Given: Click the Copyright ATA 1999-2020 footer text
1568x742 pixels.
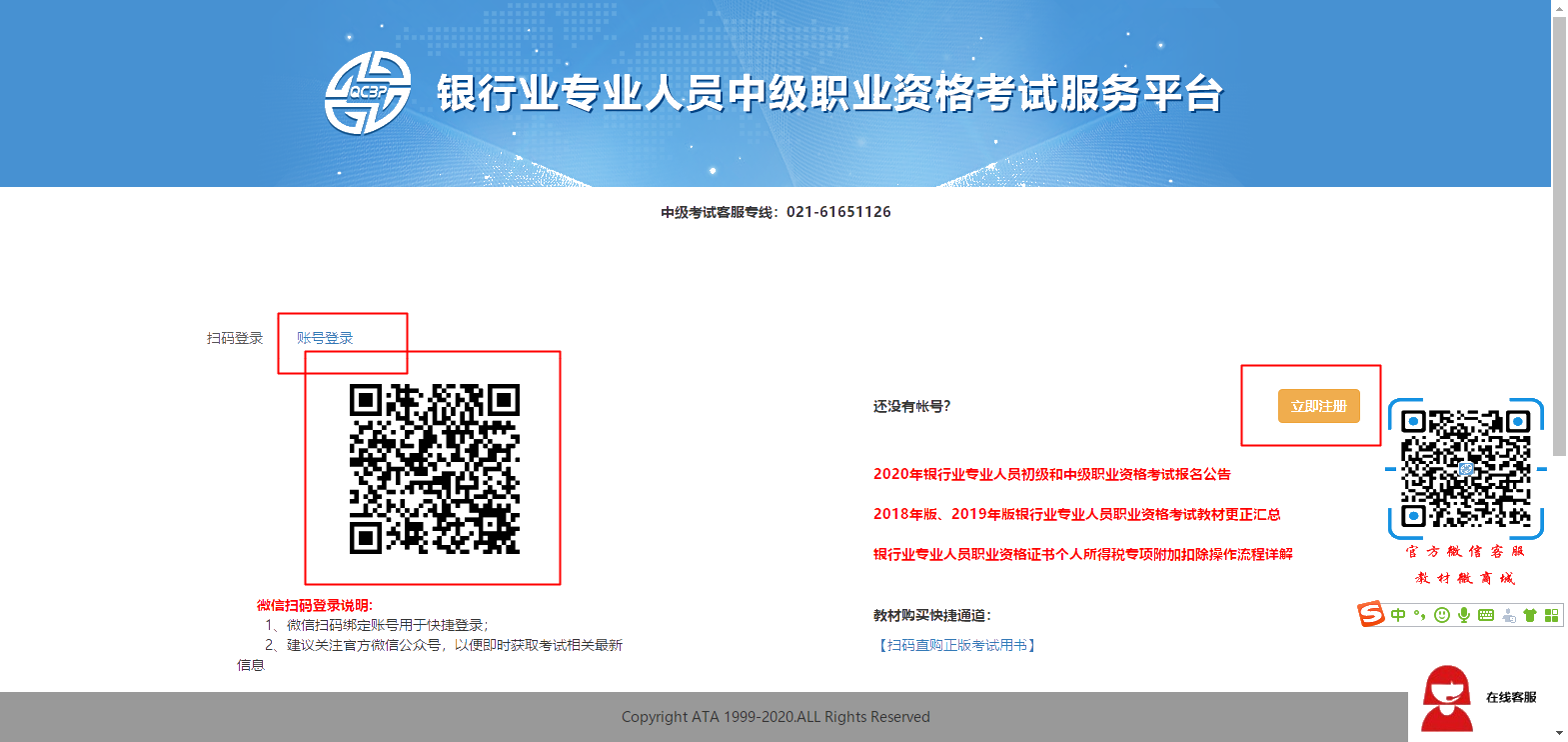Looking at the screenshot, I should (776, 717).
